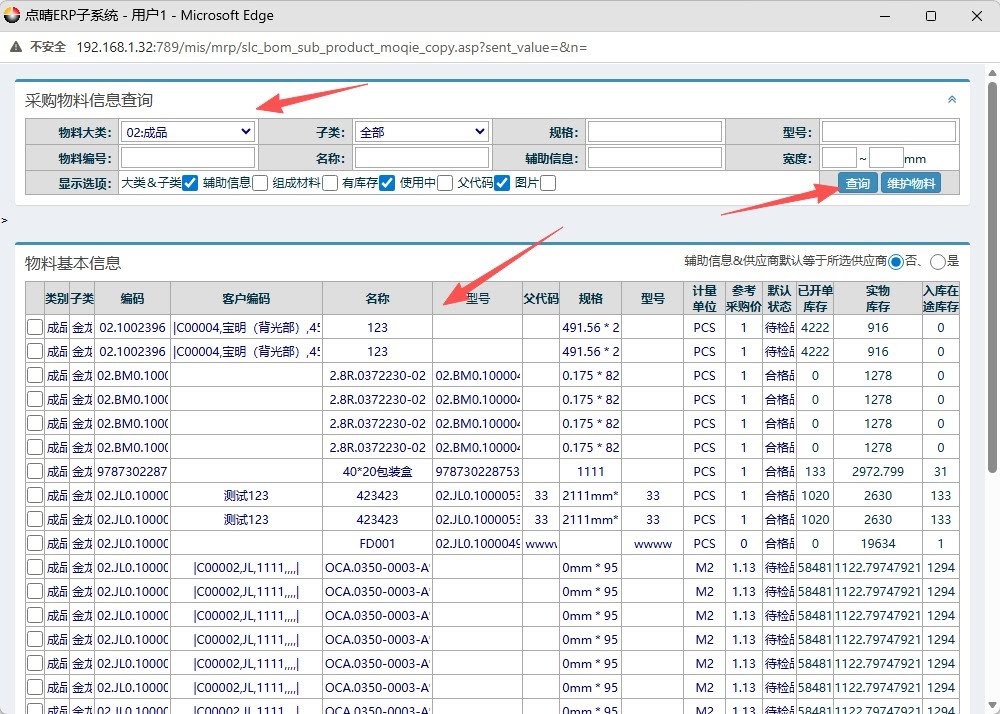The height and width of the screenshot is (714, 1000).
Task: Select the 否 radio button for supplier default
Action: tap(895, 261)
